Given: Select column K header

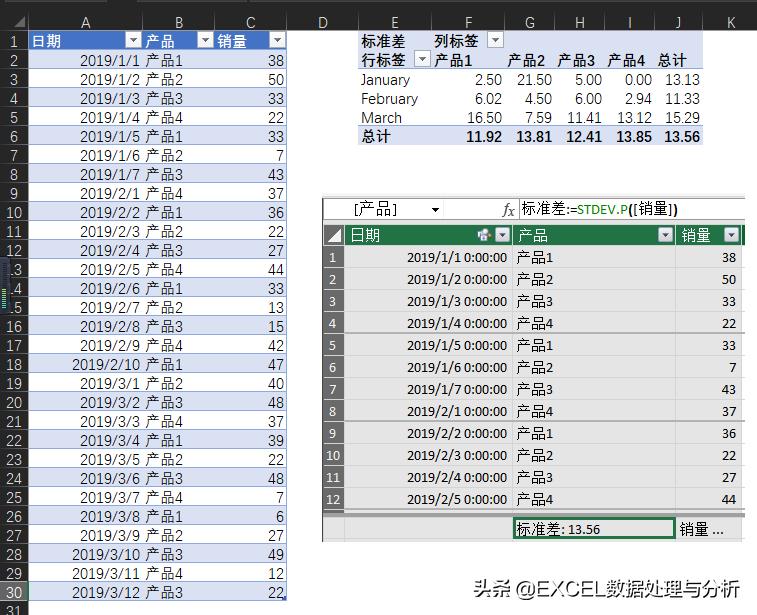Looking at the screenshot, I should tap(730, 22).
